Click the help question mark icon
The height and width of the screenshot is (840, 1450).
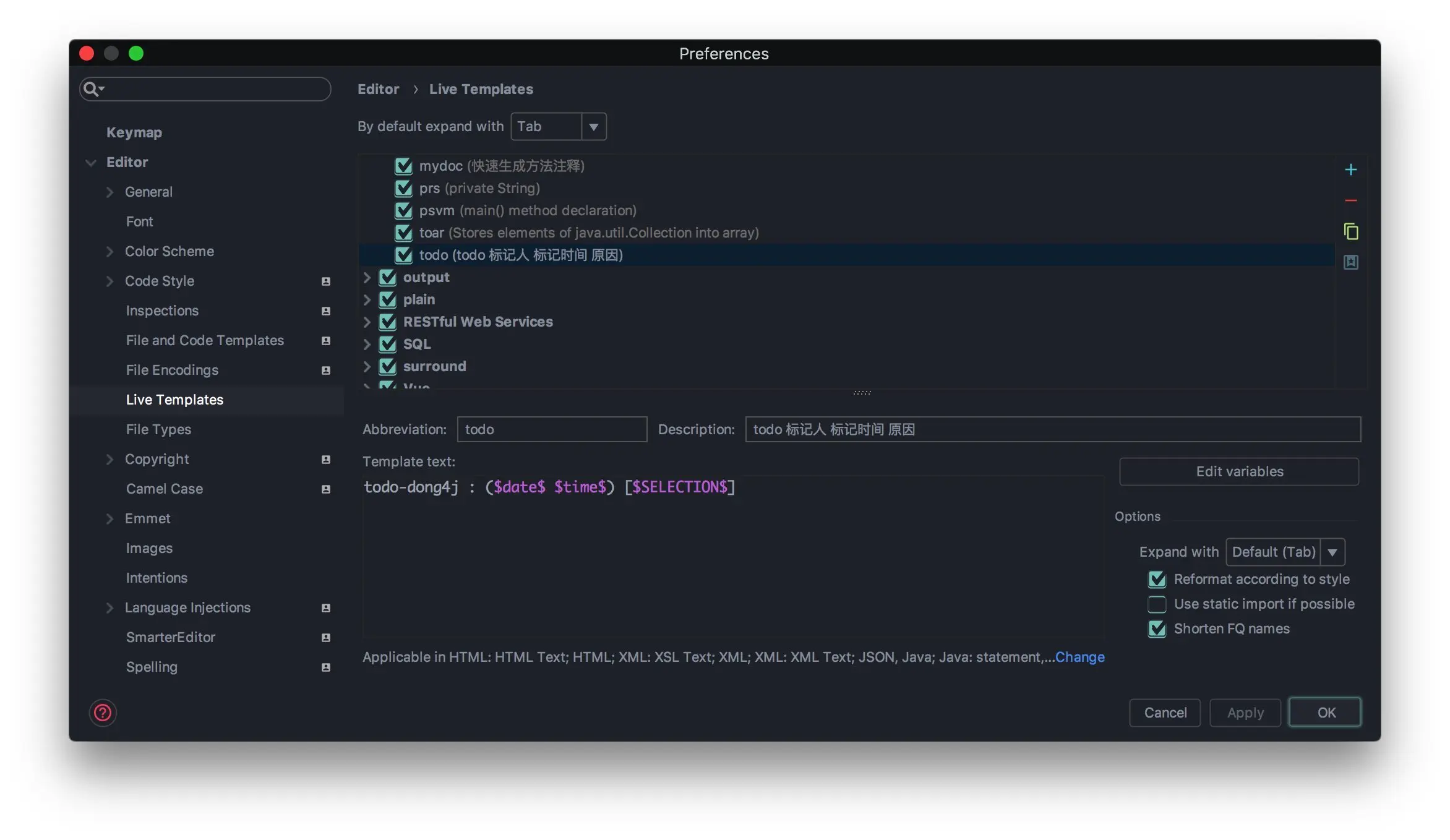coord(103,713)
